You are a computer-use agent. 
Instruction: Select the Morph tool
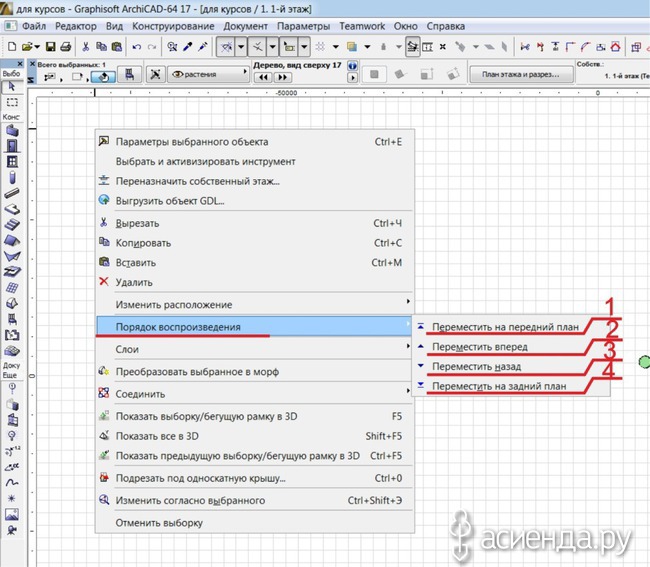[x=12, y=303]
